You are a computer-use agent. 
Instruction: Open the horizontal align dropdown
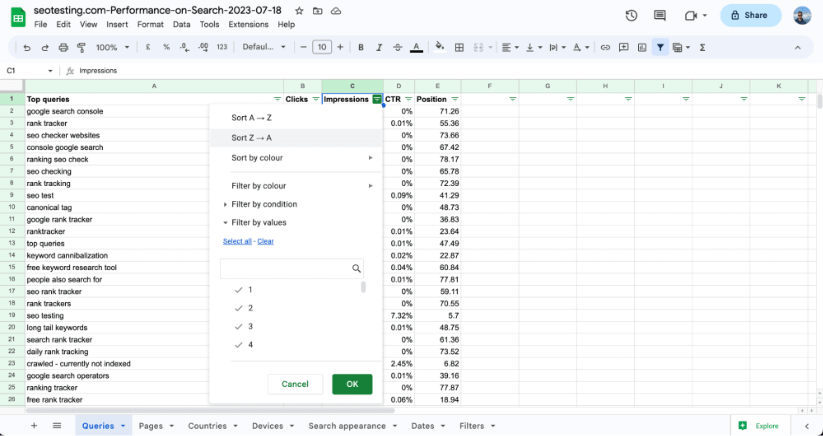[510, 47]
